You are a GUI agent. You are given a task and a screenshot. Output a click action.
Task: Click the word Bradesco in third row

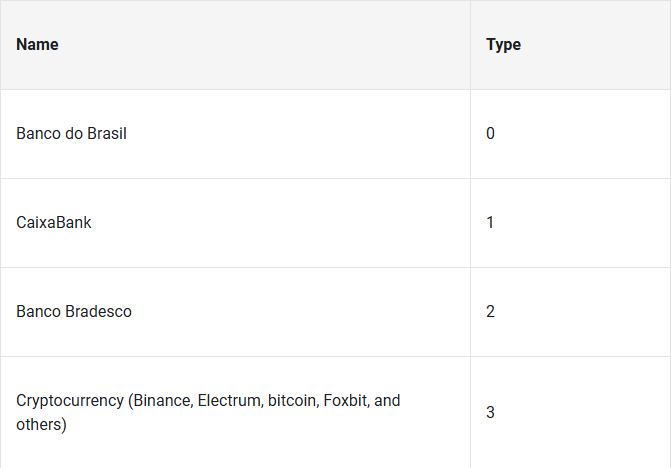click(98, 311)
